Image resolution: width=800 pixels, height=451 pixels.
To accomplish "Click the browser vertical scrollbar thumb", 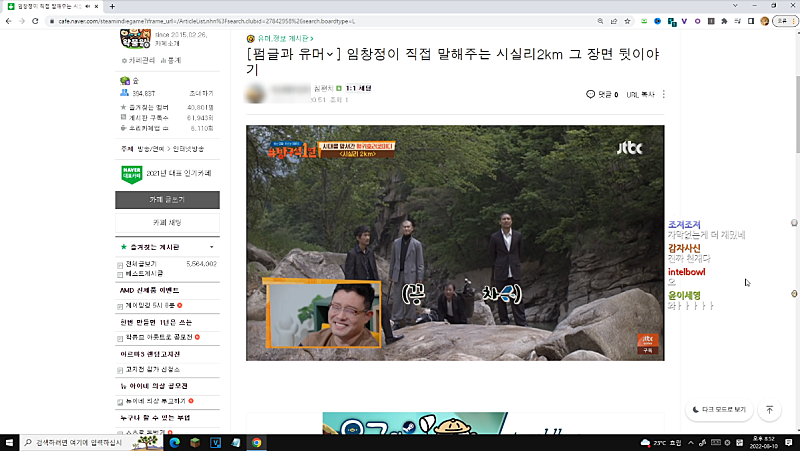I will (797, 113).
